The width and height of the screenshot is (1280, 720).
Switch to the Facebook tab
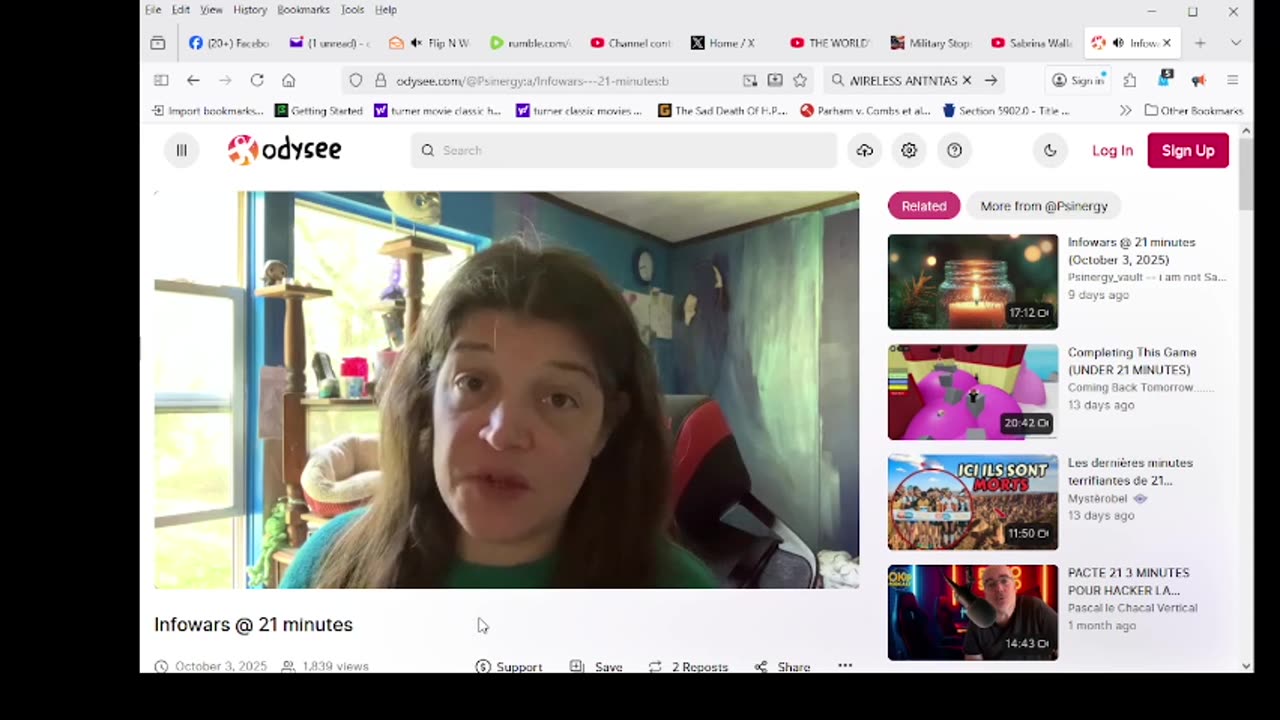(229, 43)
